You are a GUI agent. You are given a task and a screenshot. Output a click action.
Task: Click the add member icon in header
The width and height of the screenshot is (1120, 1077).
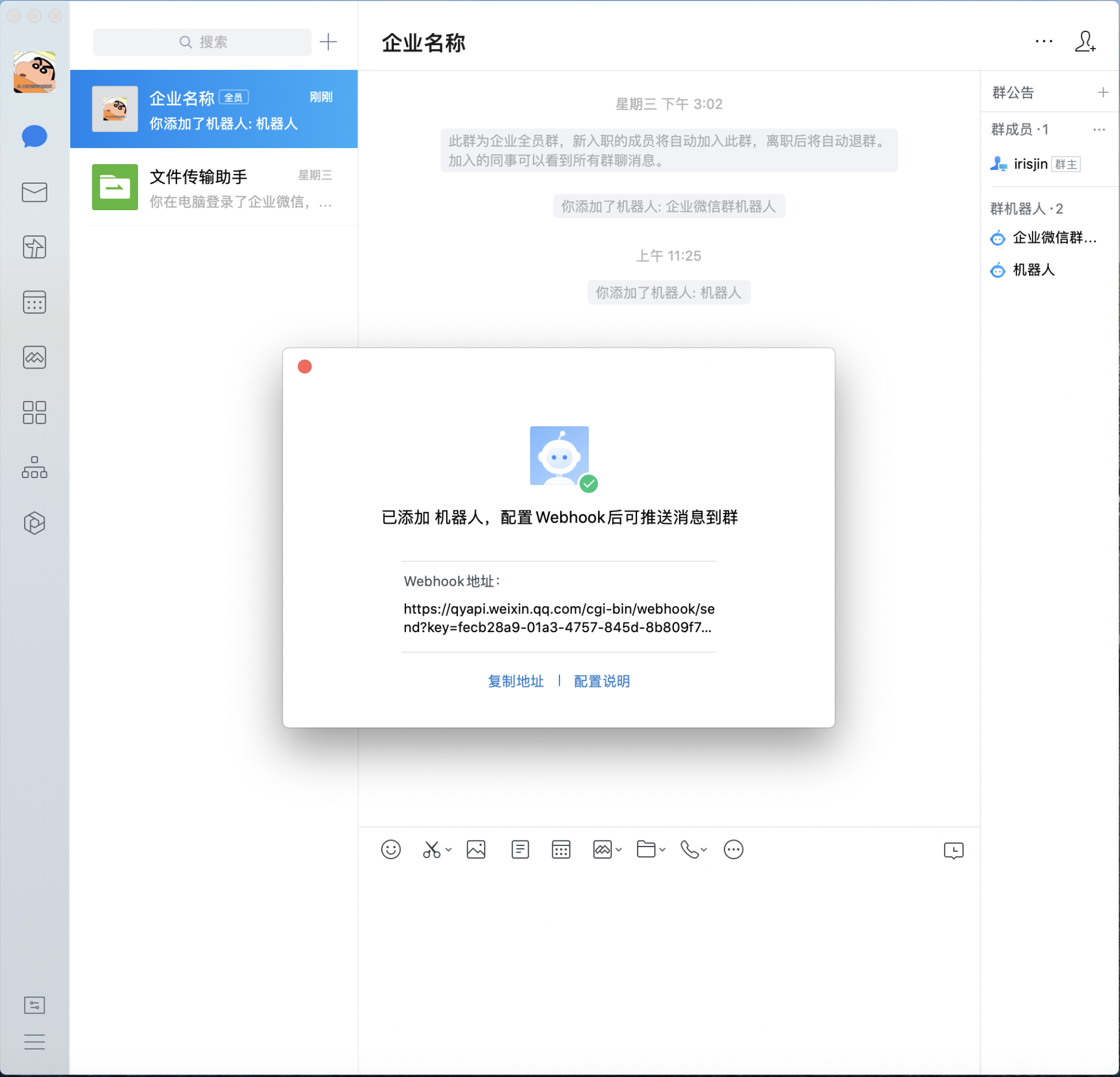[1085, 42]
